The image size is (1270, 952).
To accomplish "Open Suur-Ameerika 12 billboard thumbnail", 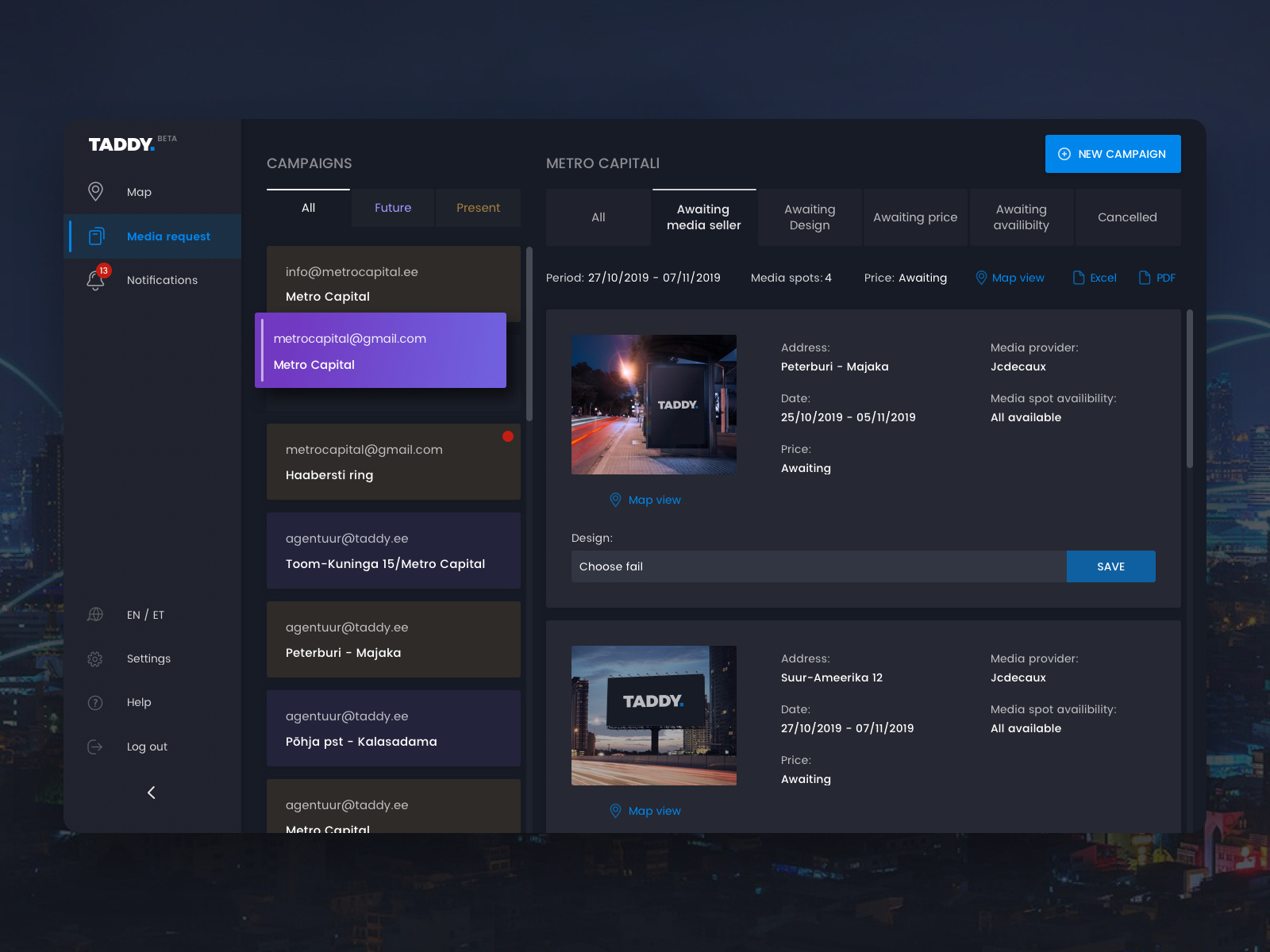I will click(654, 716).
